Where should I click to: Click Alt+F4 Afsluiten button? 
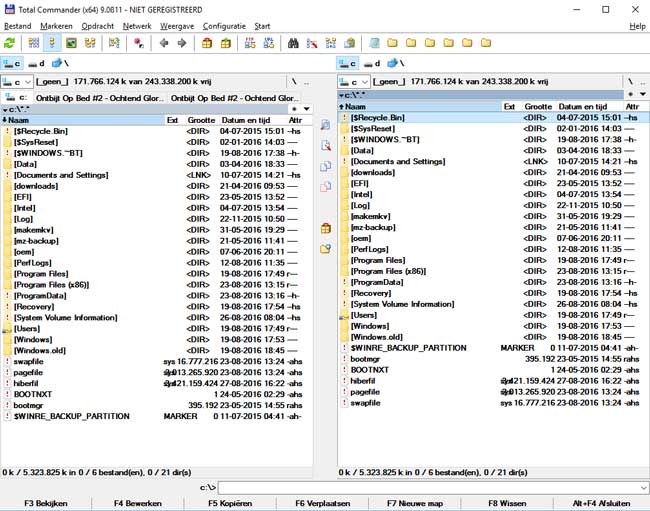[601, 503]
